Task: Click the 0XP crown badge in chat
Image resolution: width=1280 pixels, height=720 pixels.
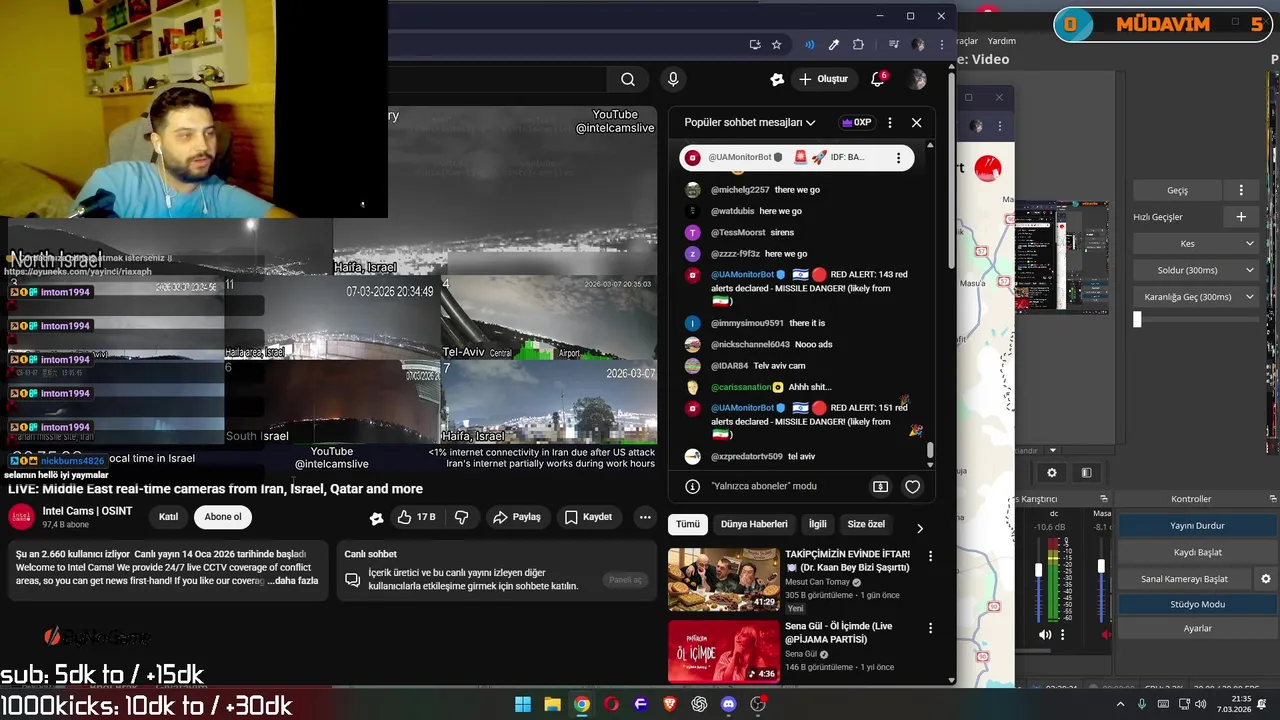Action: pos(857,122)
